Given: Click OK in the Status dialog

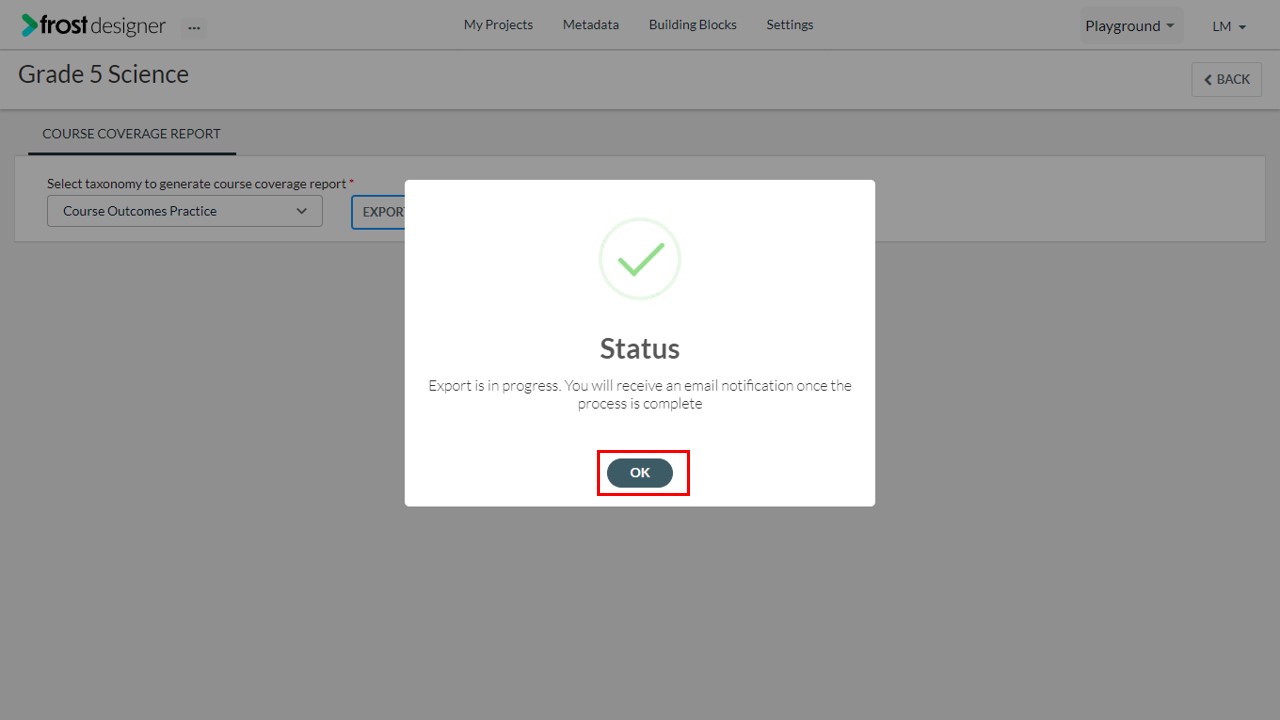Looking at the screenshot, I should pos(640,473).
